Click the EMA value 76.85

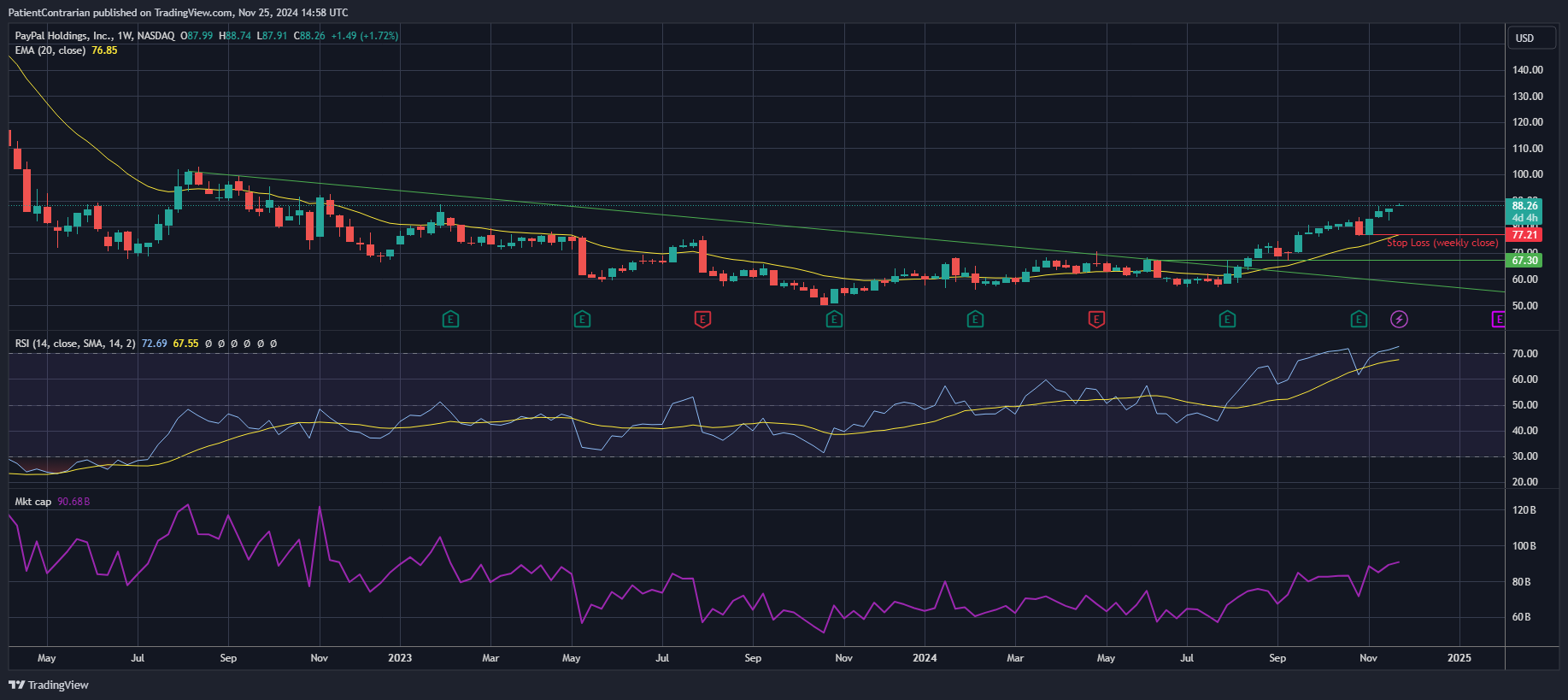[x=104, y=50]
